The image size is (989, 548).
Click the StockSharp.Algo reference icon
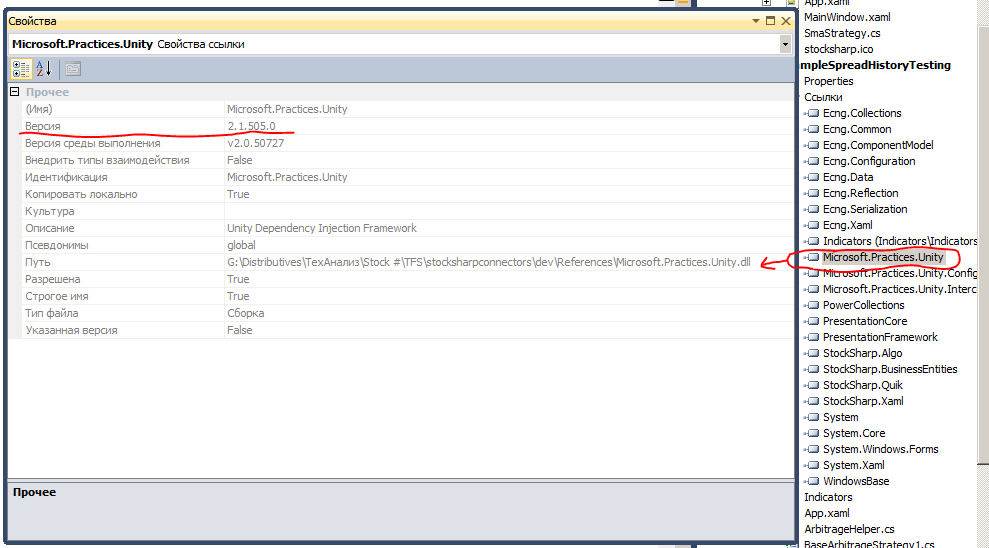click(x=812, y=354)
